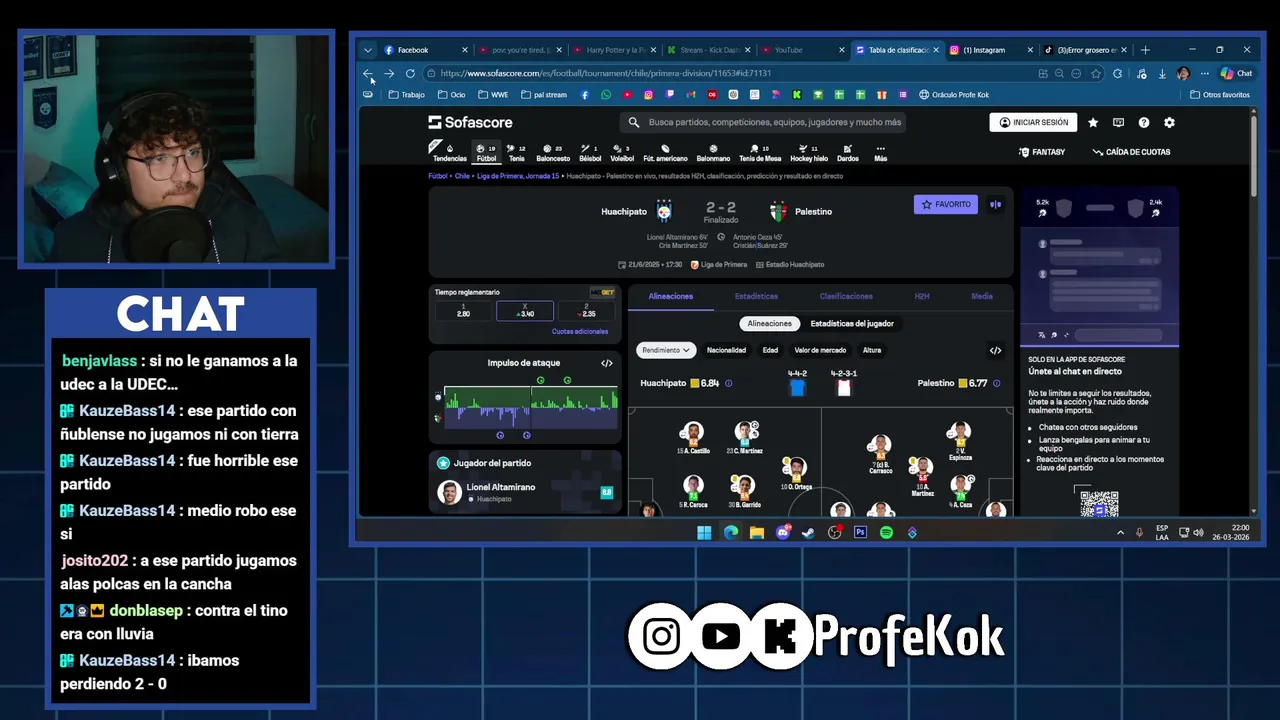This screenshot has height=720, width=1280.
Task: Click embed code icon on Impulso de ataque
Action: pyautogui.click(x=606, y=363)
